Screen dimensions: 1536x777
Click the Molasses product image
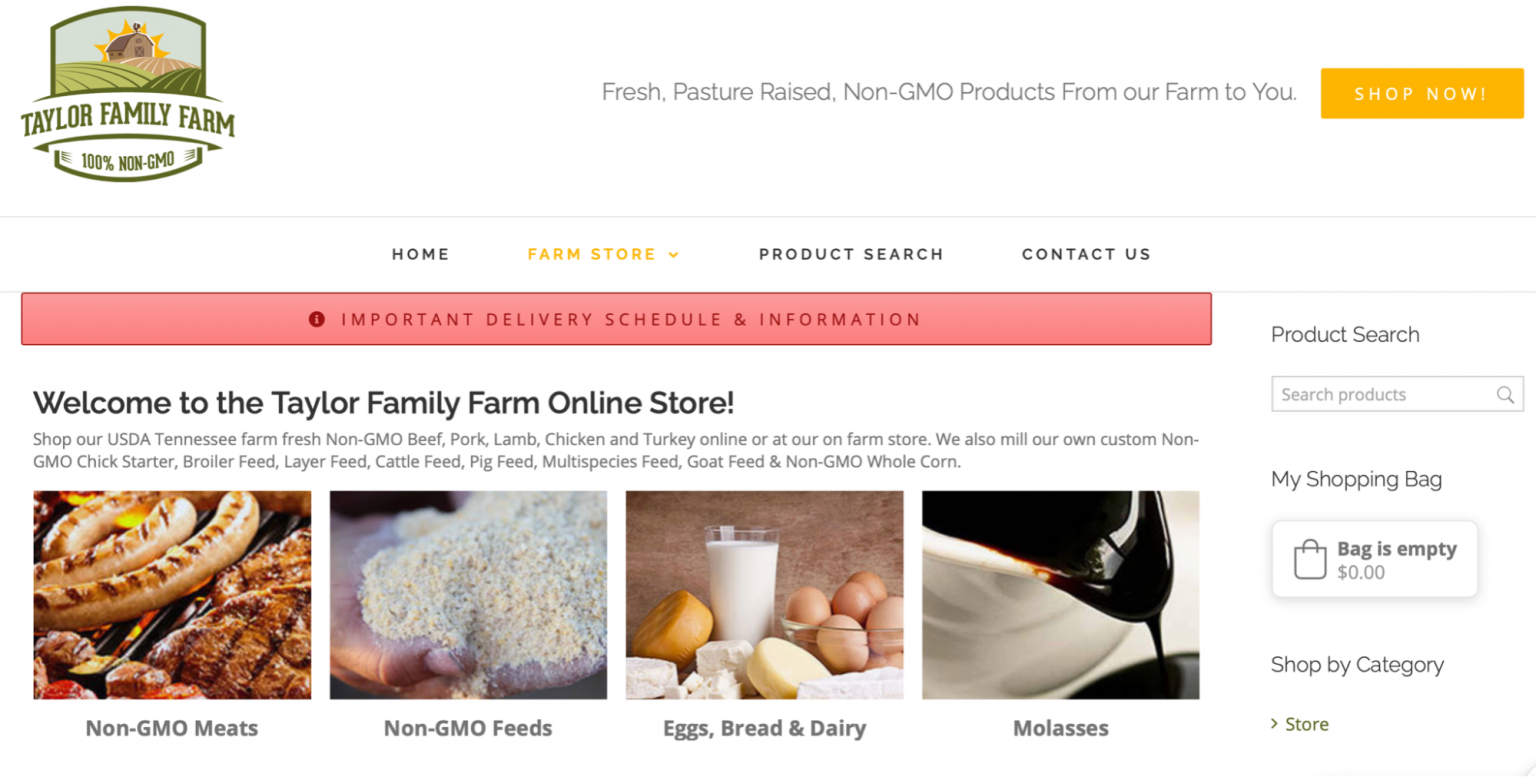click(x=1060, y=593)
